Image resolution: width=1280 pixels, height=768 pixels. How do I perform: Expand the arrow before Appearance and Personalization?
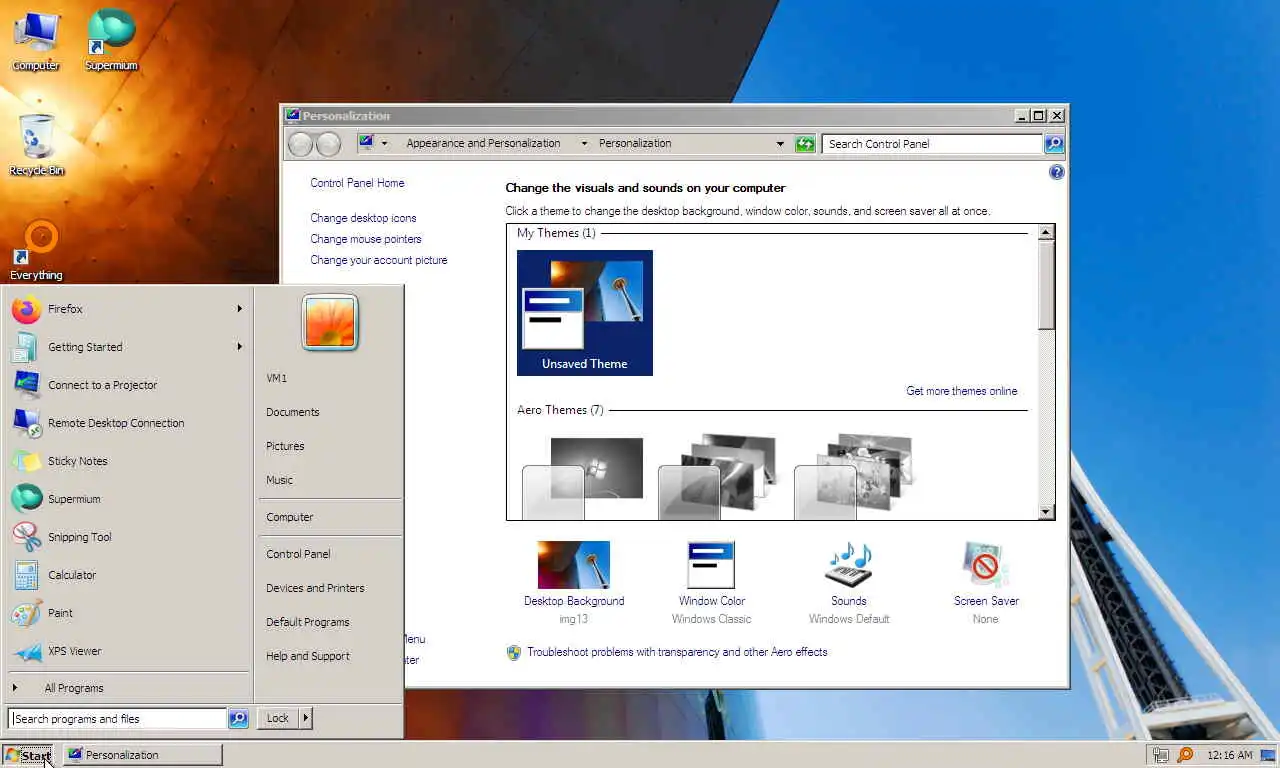(384, 144)
